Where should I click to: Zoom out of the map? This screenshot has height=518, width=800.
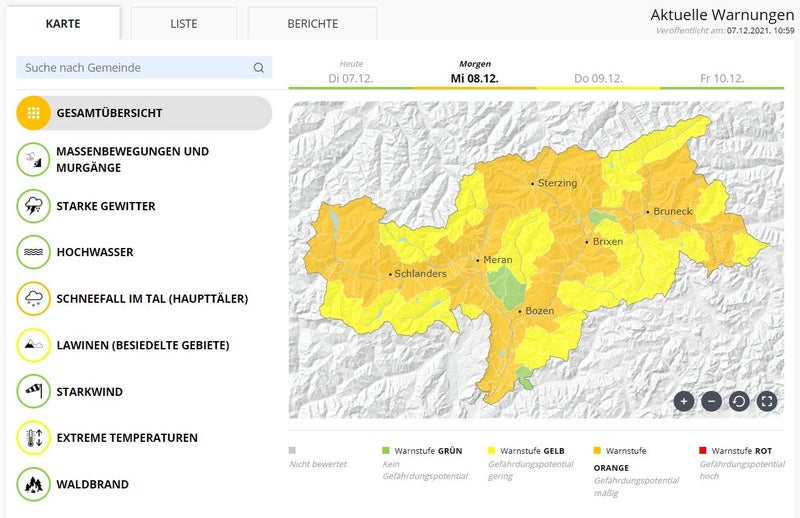point(711,401)
